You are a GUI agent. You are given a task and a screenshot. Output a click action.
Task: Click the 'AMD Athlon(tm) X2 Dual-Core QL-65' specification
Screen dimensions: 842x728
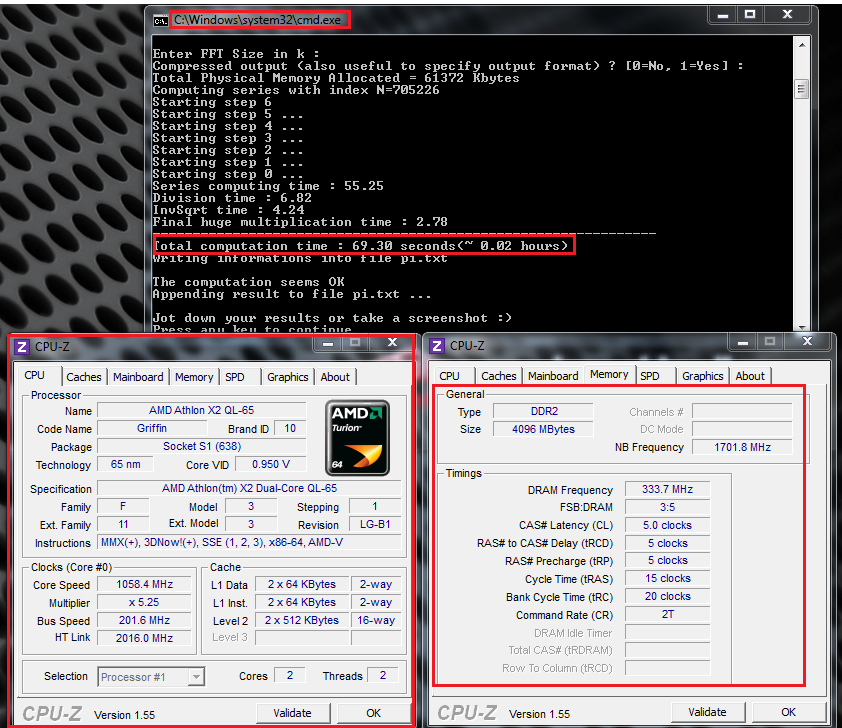pos(249,489)
